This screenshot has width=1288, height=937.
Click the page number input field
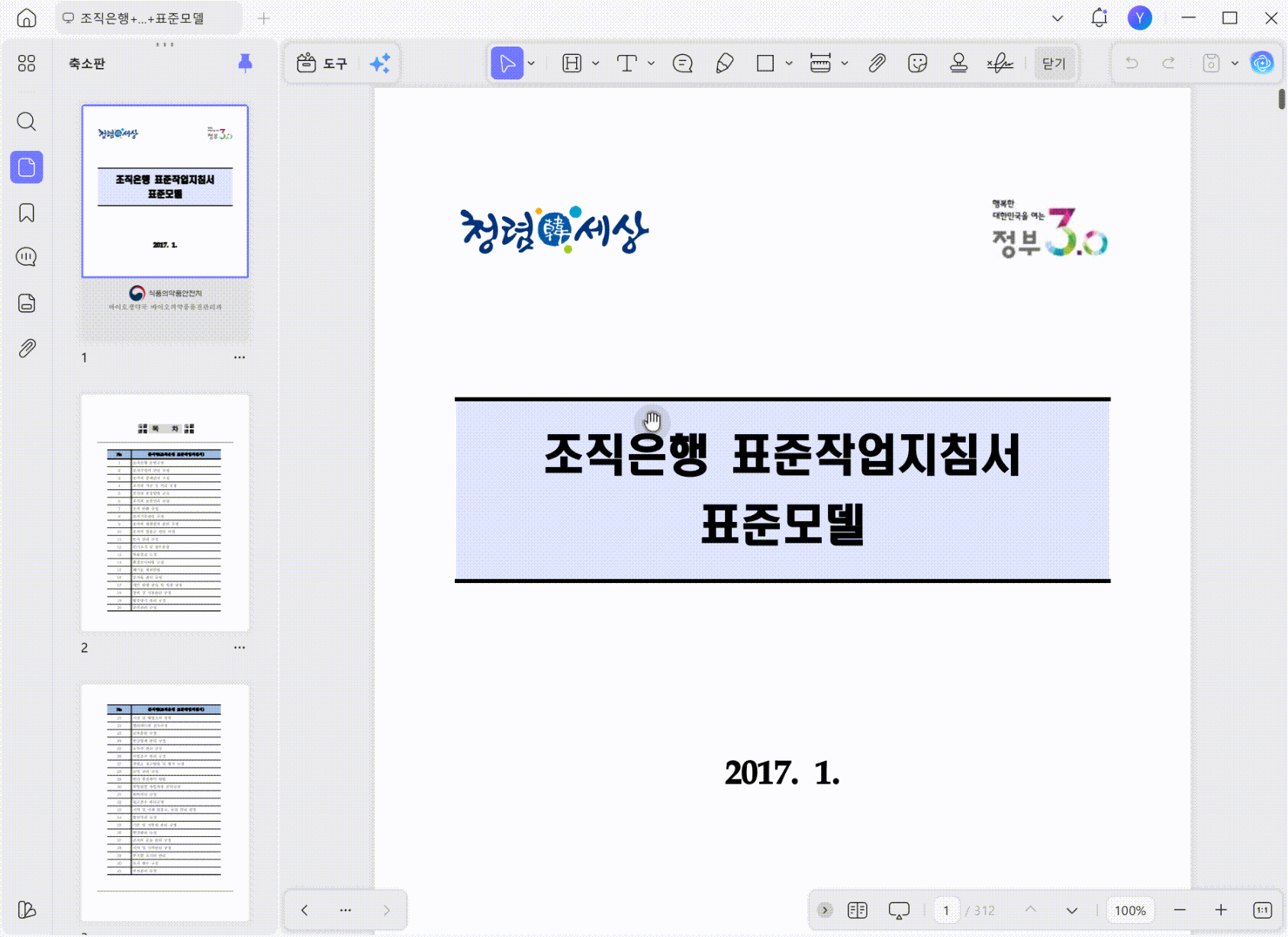[x=946, y=910]
